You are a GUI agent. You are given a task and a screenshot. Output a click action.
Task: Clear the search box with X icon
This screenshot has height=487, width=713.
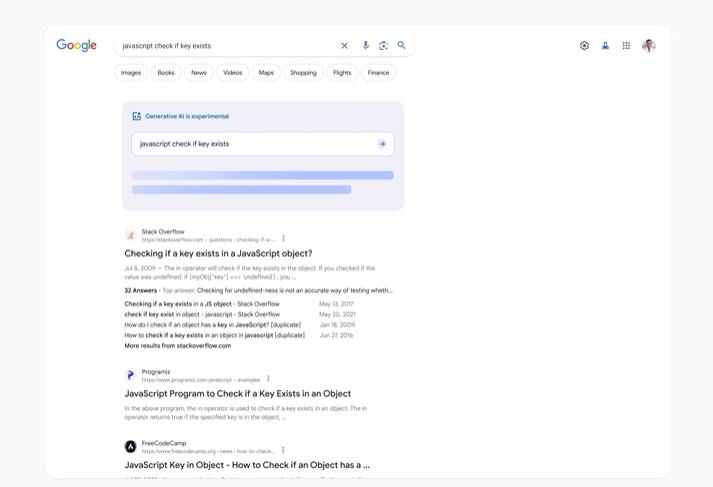click(344, 45)
